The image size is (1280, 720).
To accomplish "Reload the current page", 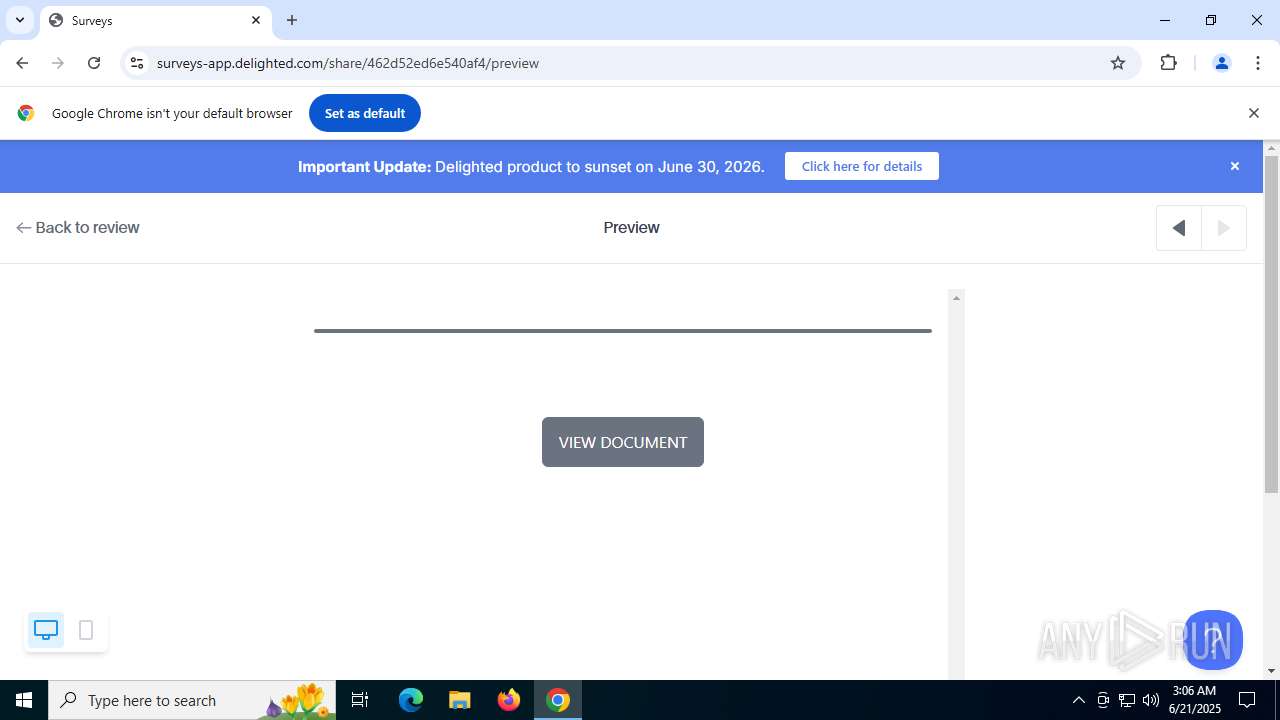I will (94, 63).
